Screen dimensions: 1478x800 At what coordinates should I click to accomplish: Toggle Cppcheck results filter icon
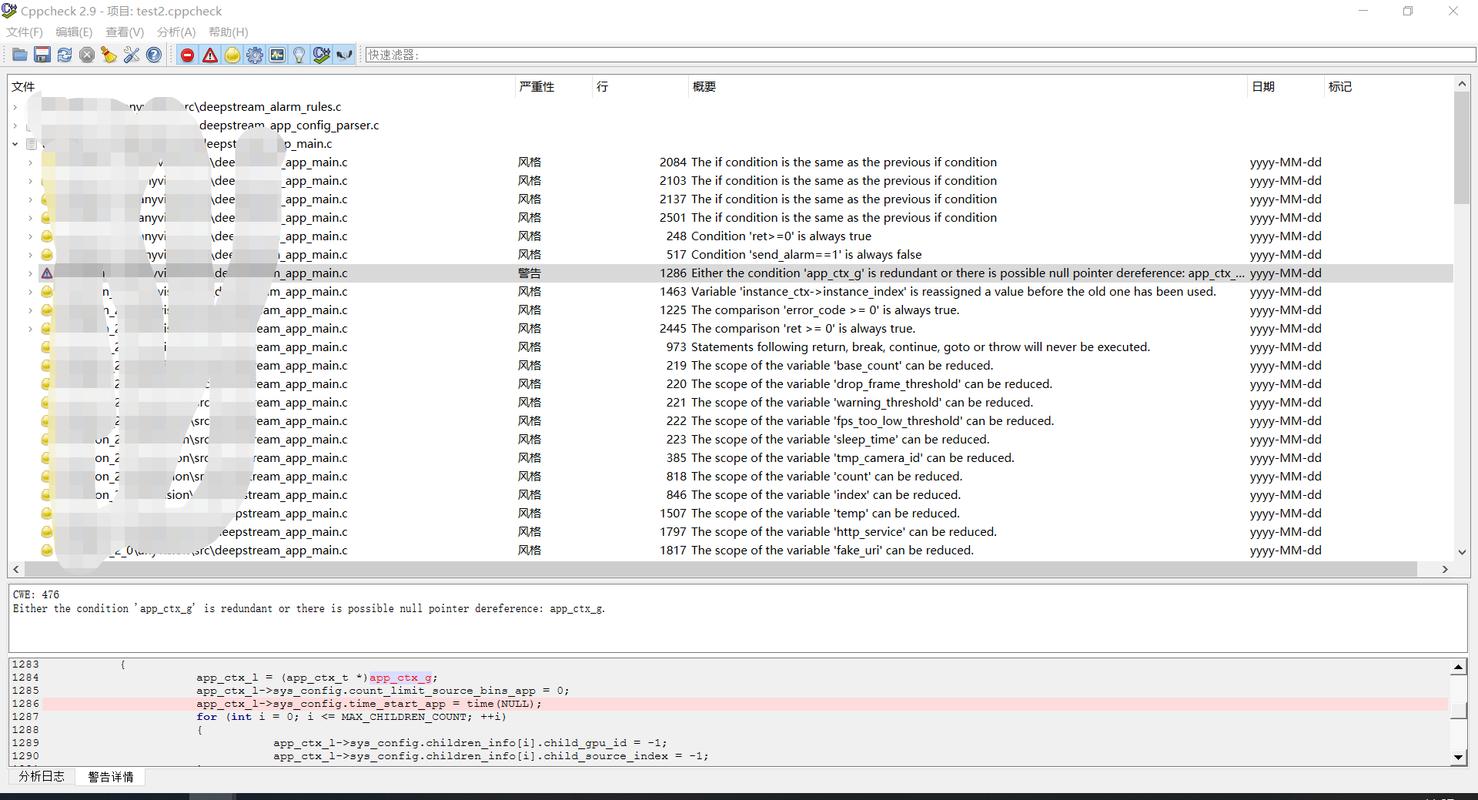click(x=322, y=55)
